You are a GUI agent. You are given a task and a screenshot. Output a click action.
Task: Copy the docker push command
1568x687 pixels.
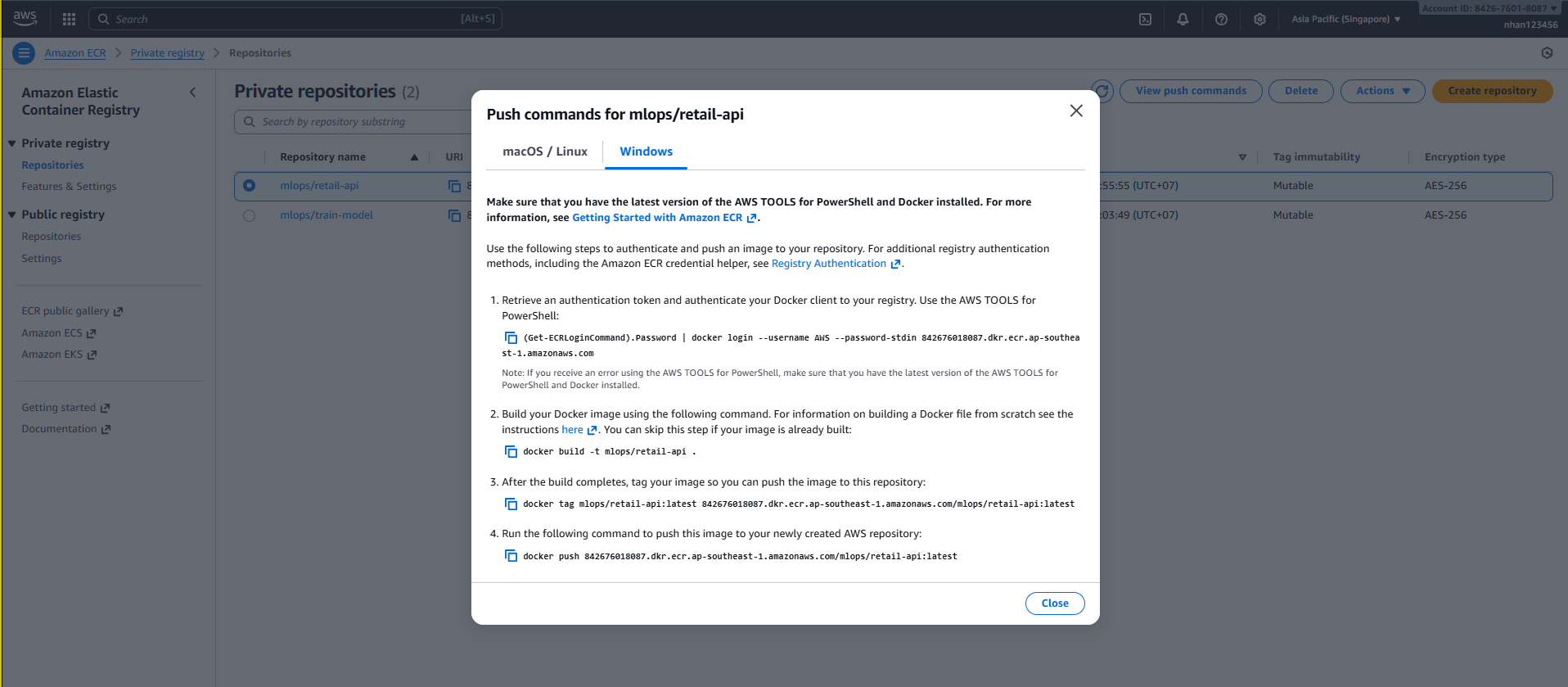(511, 556)
